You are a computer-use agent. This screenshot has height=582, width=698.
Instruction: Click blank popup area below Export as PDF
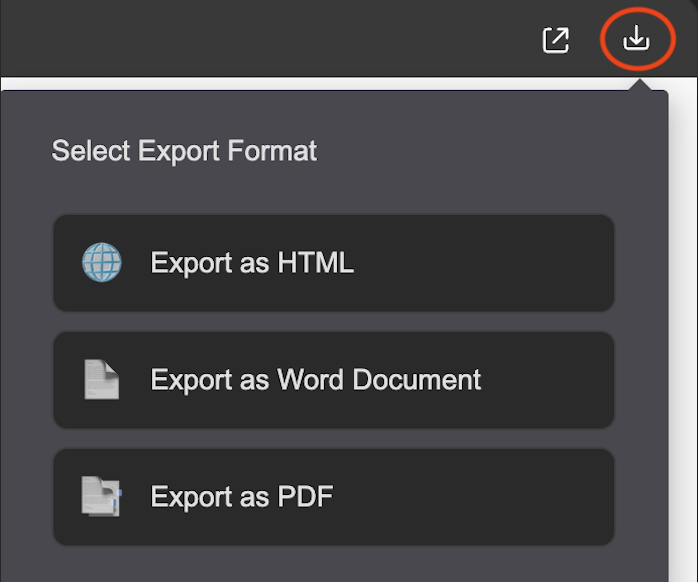(334, 565)
